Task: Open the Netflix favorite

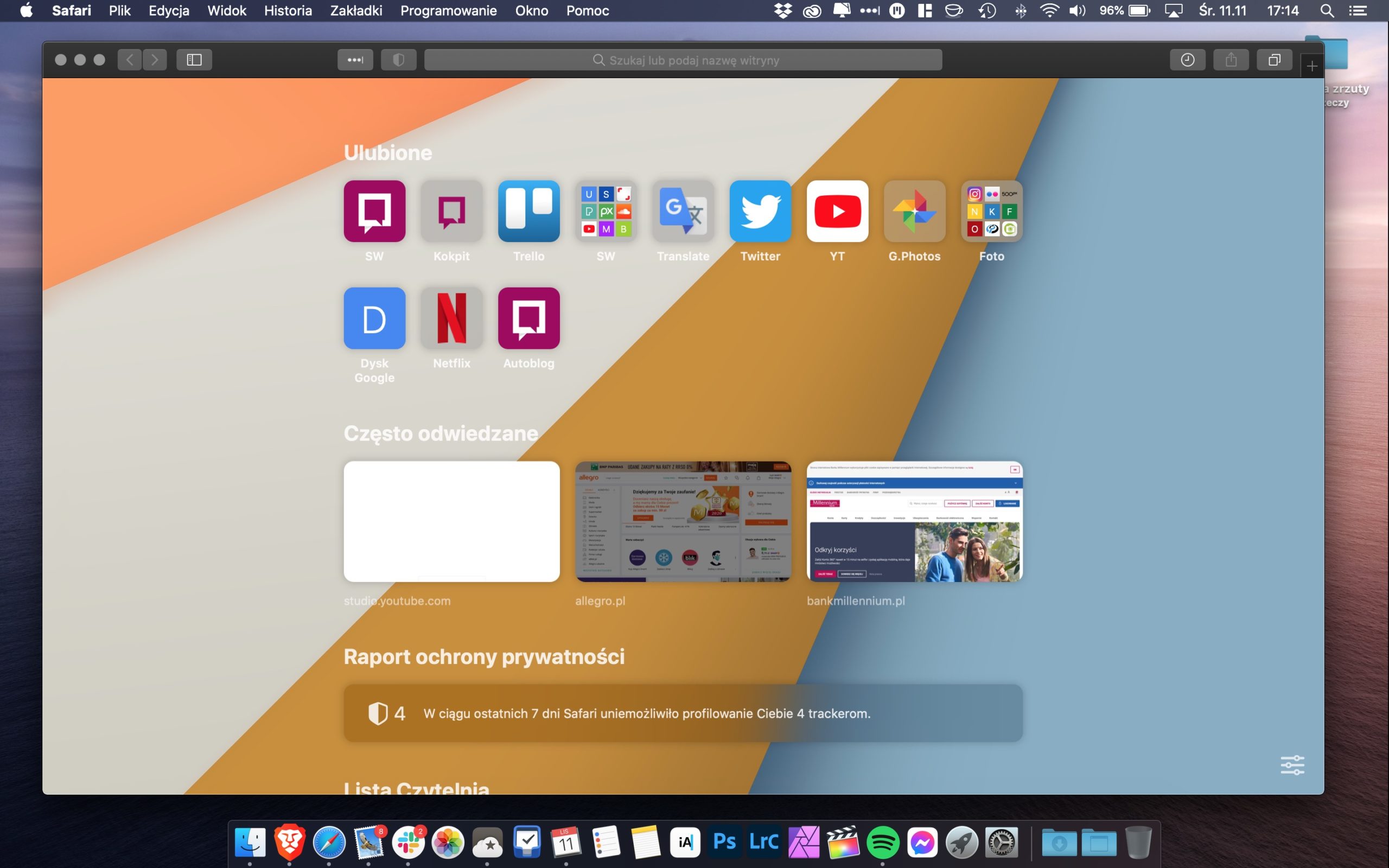Action: click(452, 318)
